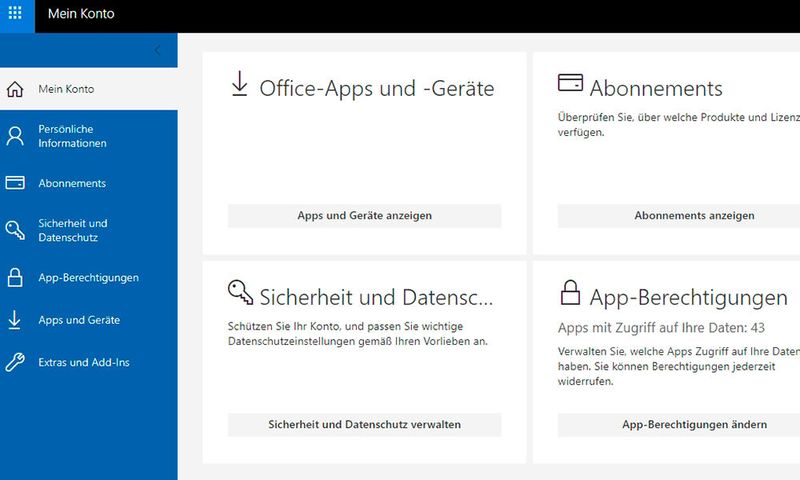Image resolution: width=800 pixels, height=480 pixels.
Task: Click the Abonnements anzeigen button
Action: 679,216
